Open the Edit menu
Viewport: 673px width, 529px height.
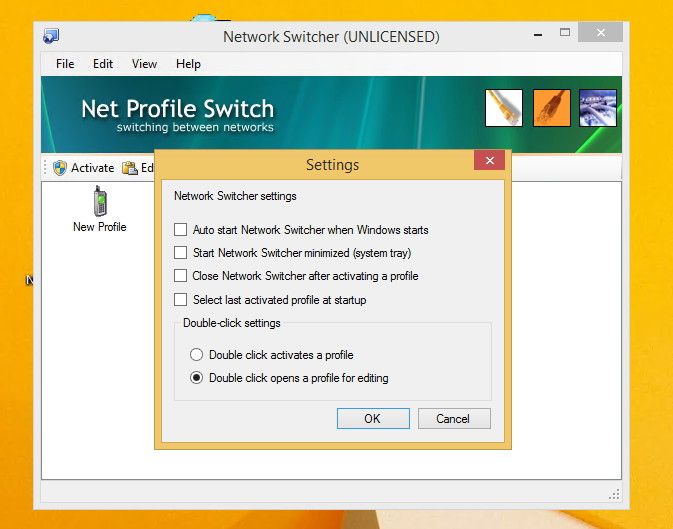103,64
